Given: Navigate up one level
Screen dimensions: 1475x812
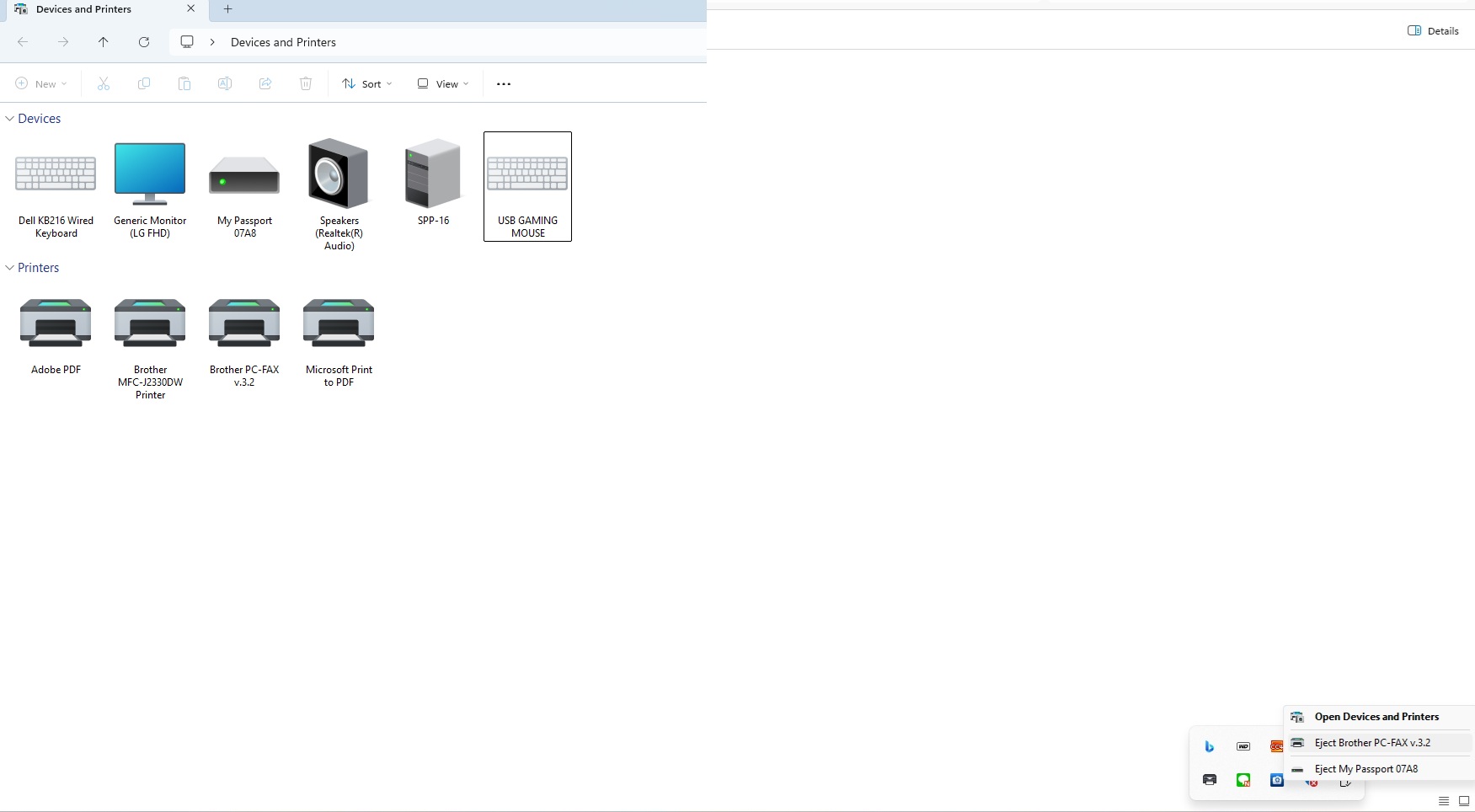Looking at the screenshot, I should point(104,42).
